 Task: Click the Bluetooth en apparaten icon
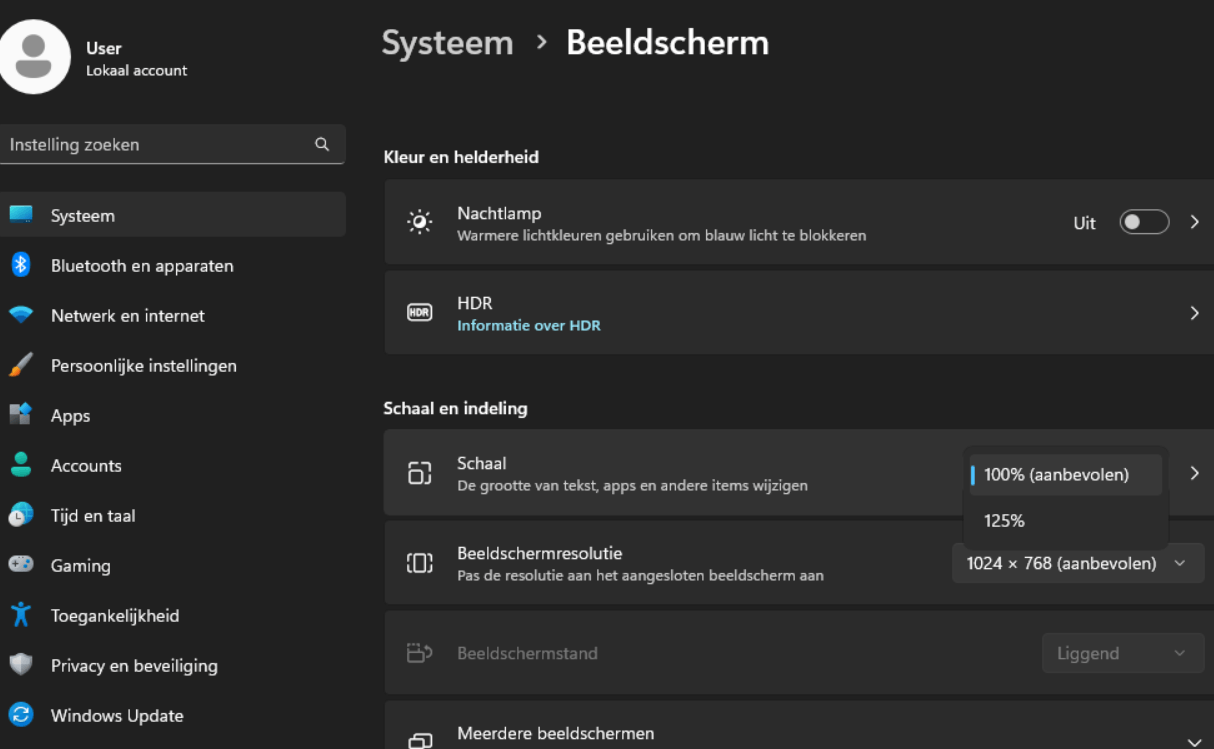[21, 265]
